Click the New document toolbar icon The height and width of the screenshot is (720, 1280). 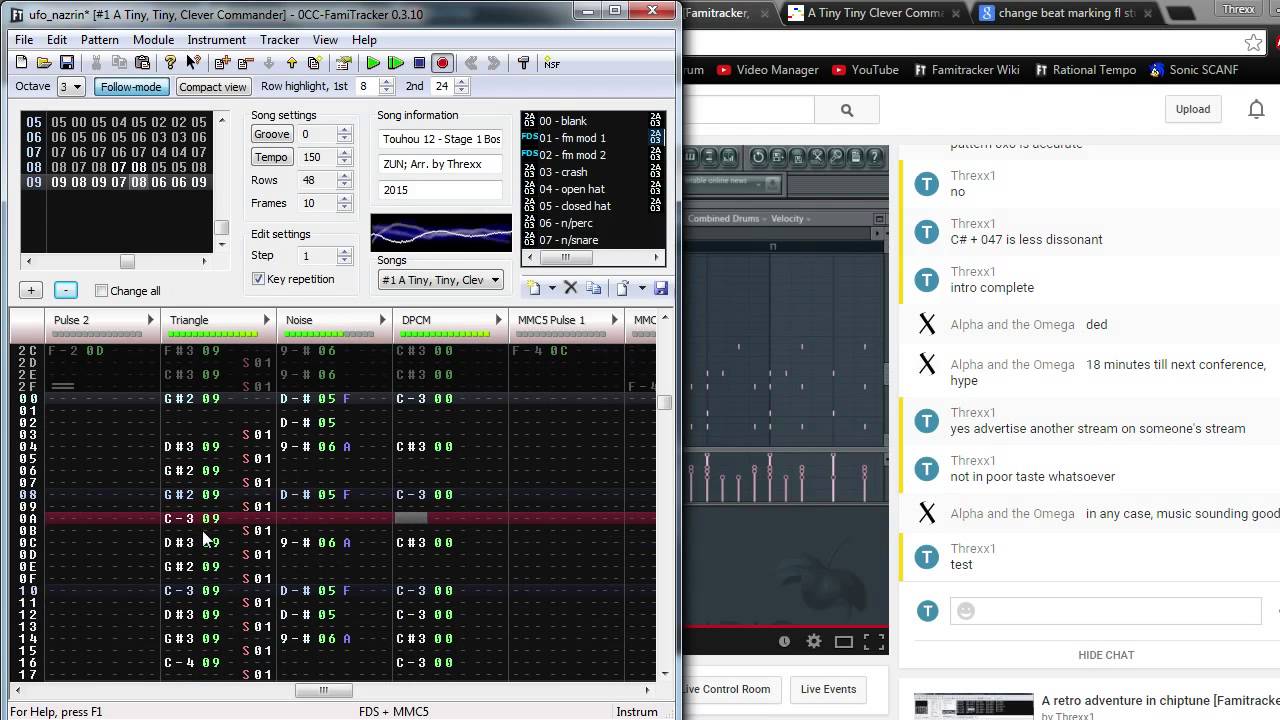(x=22, y=63)
